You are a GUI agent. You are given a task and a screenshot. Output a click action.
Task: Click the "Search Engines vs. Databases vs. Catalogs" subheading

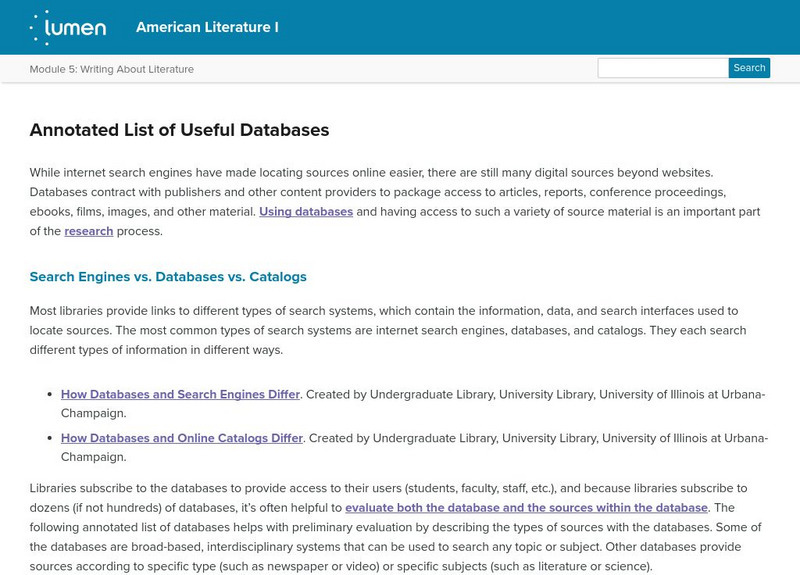click(168, 277)
